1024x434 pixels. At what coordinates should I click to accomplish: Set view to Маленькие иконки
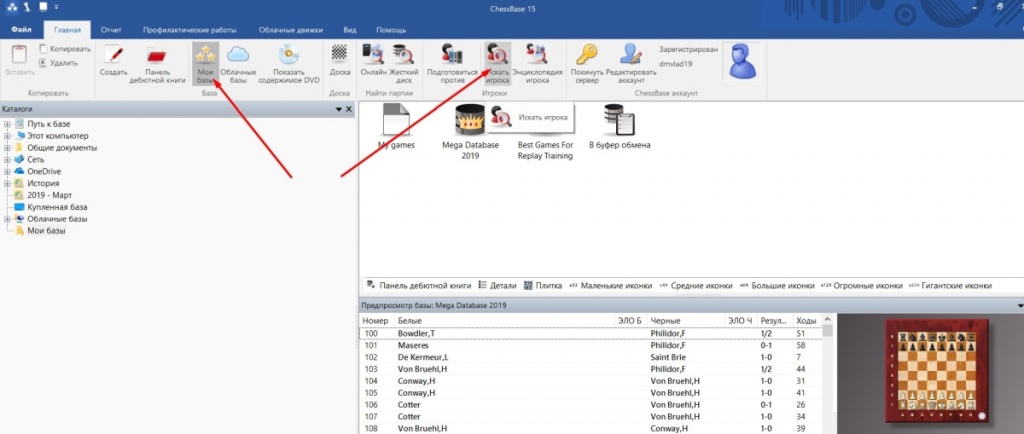pos(611,286)
